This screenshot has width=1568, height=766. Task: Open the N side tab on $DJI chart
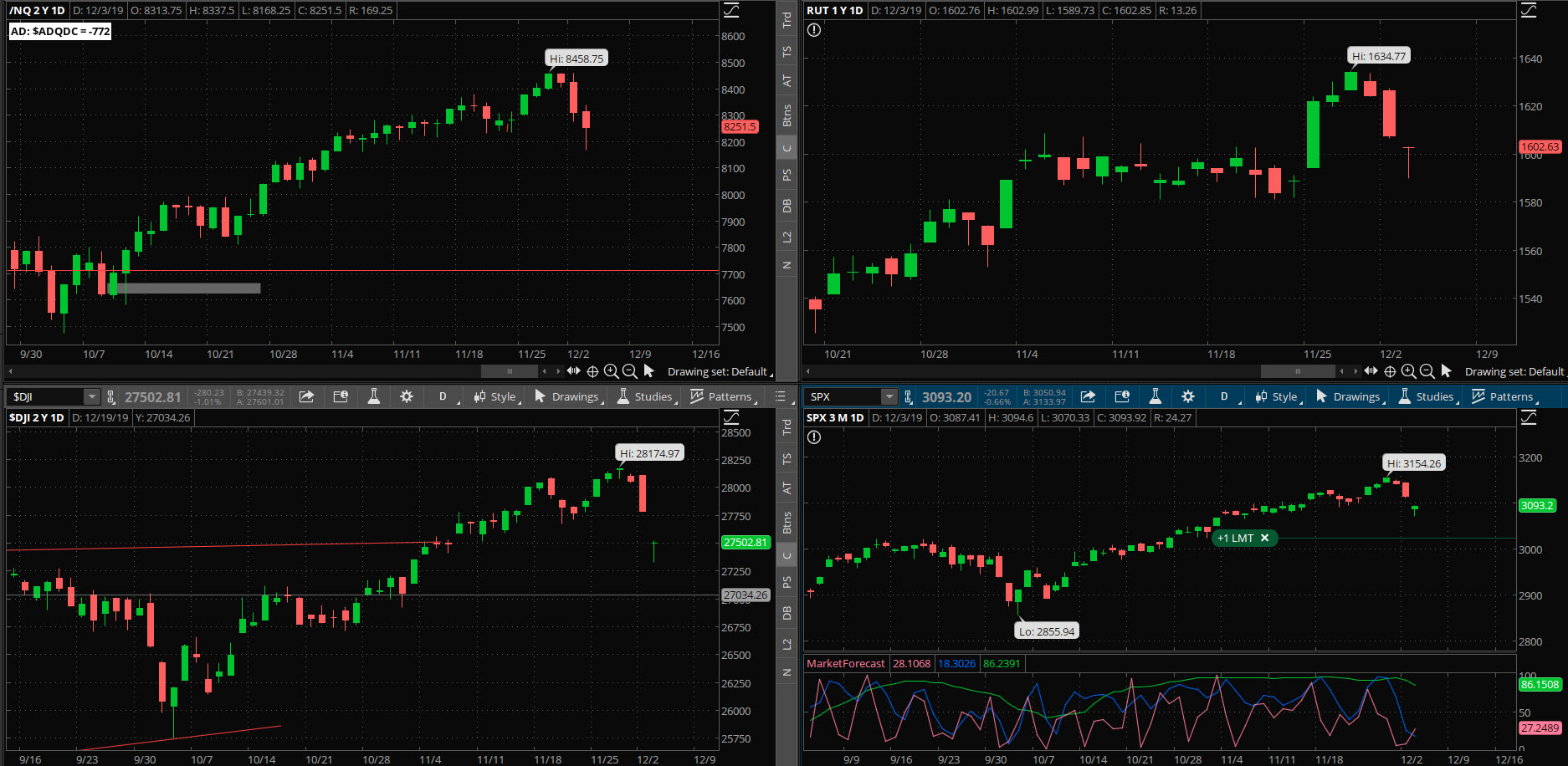[787, 672]
